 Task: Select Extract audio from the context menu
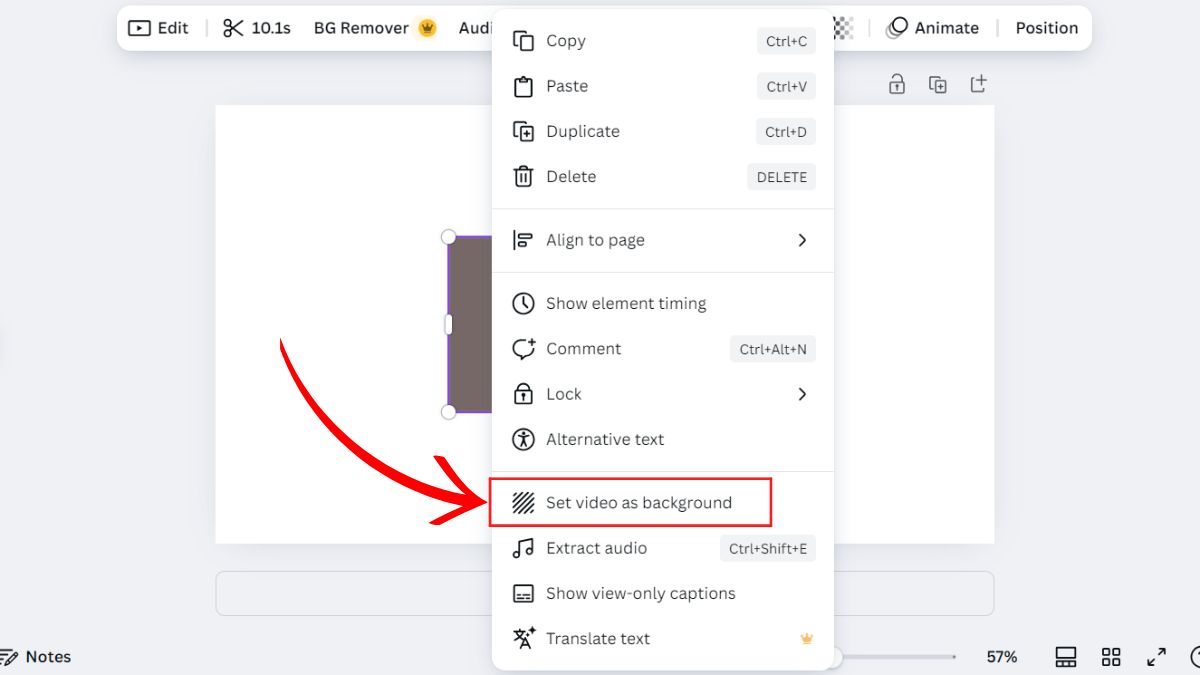(x=596, y=548)
